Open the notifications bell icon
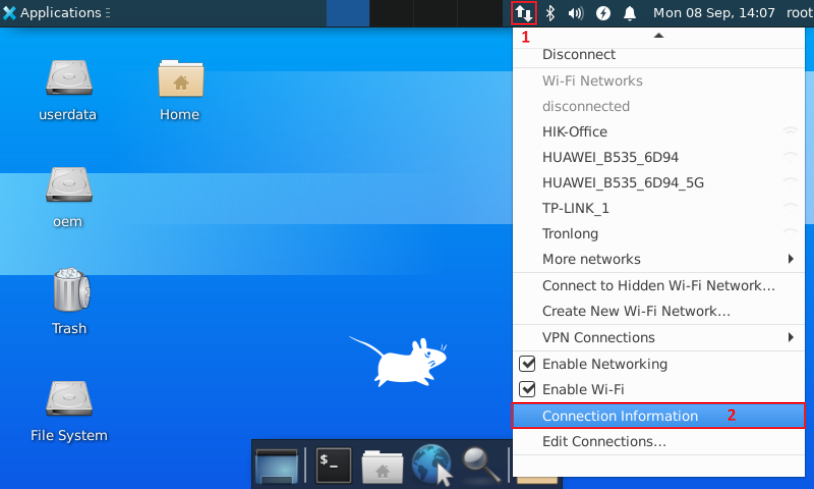Image resolution: width=814 pixels, height=489 pixels. (x=630, y=13)
